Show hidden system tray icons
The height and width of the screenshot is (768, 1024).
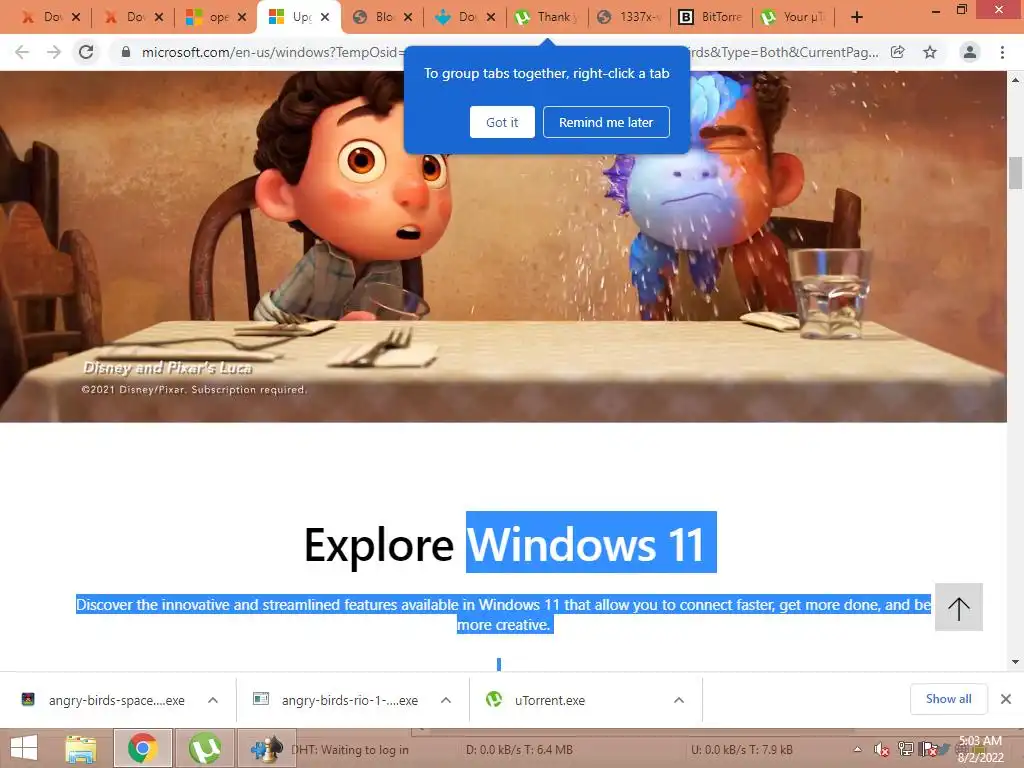coord(857,749)
